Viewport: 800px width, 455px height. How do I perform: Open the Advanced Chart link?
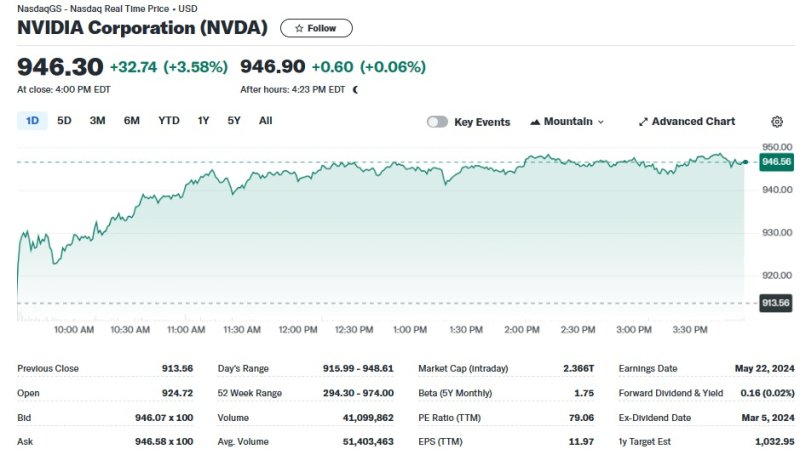[x=693, y=122]
